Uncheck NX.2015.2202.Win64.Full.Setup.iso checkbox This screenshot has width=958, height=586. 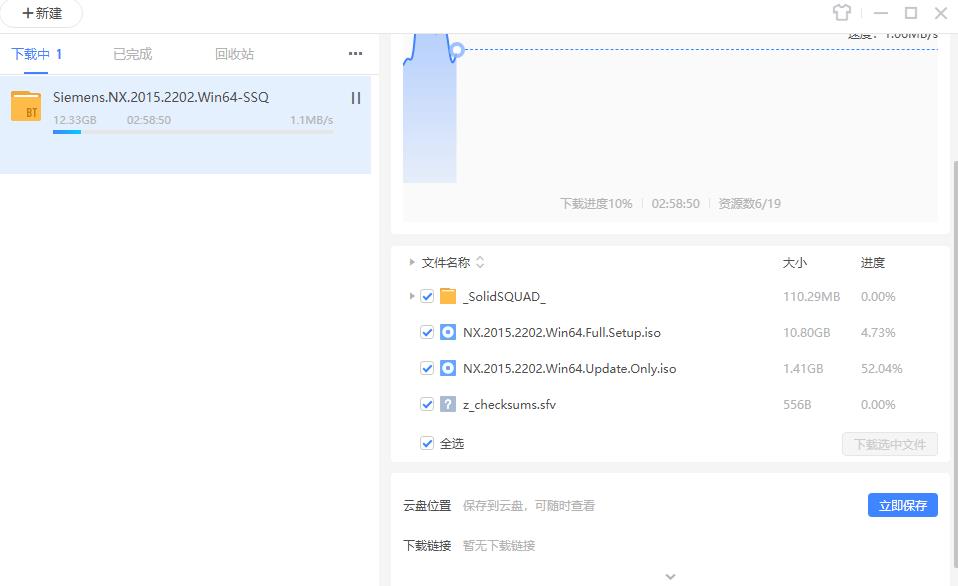pyautogui.click(x=427, y=332)
